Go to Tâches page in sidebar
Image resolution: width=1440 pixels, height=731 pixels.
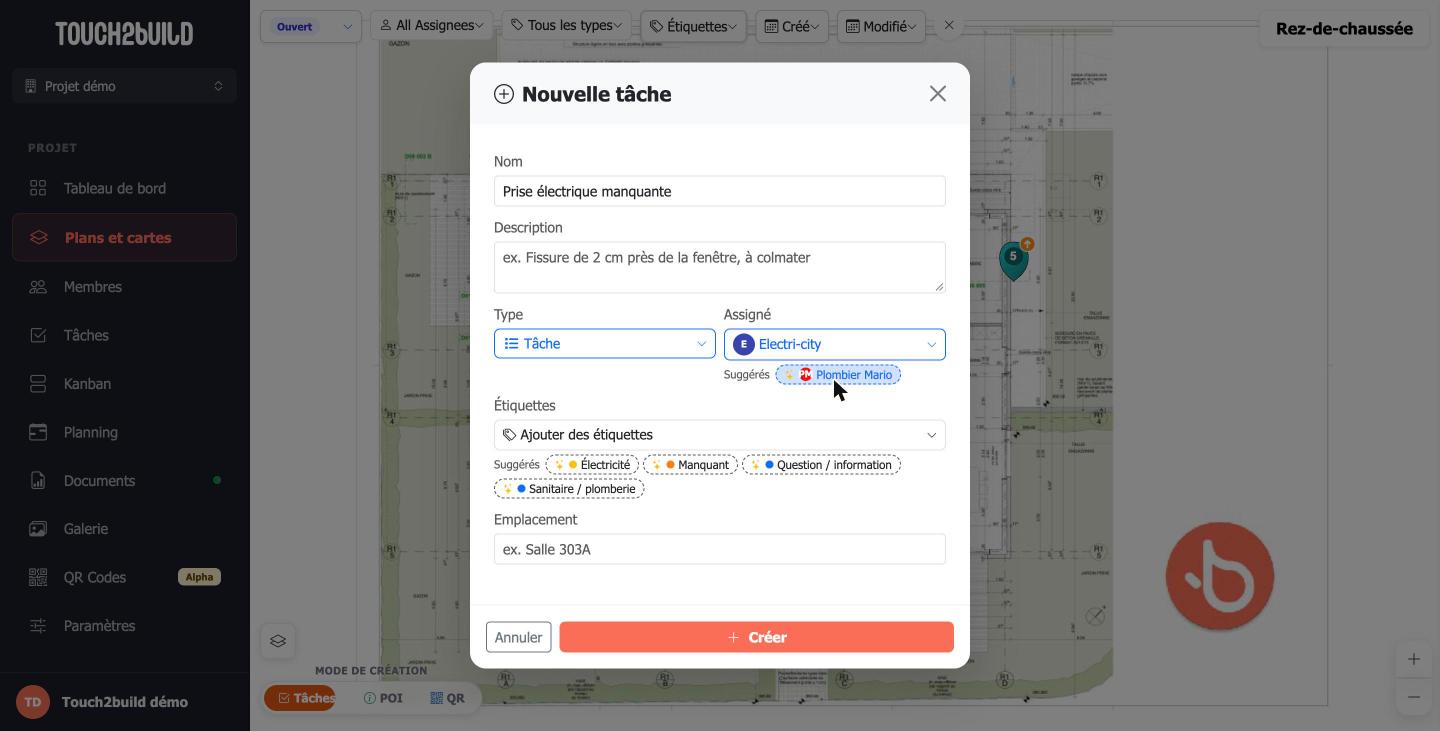[125, 335]
